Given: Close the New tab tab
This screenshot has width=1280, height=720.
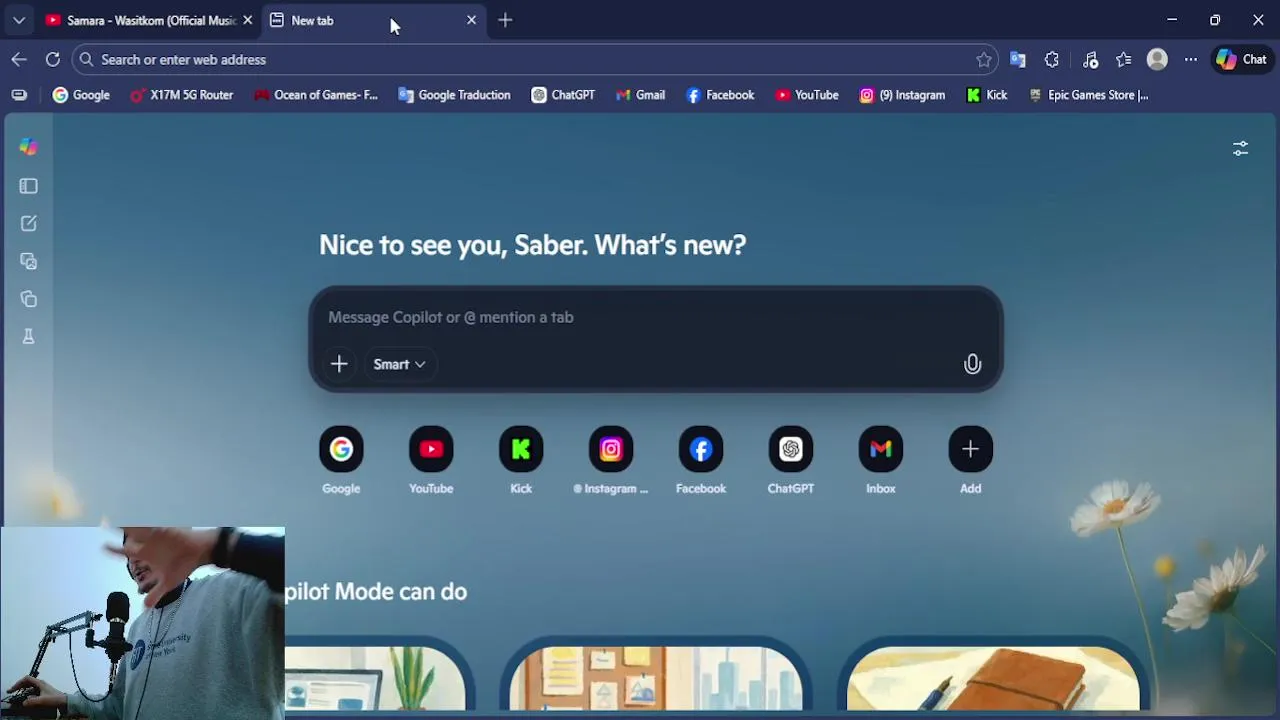Looking at the screenshot, I should (472, 20).
